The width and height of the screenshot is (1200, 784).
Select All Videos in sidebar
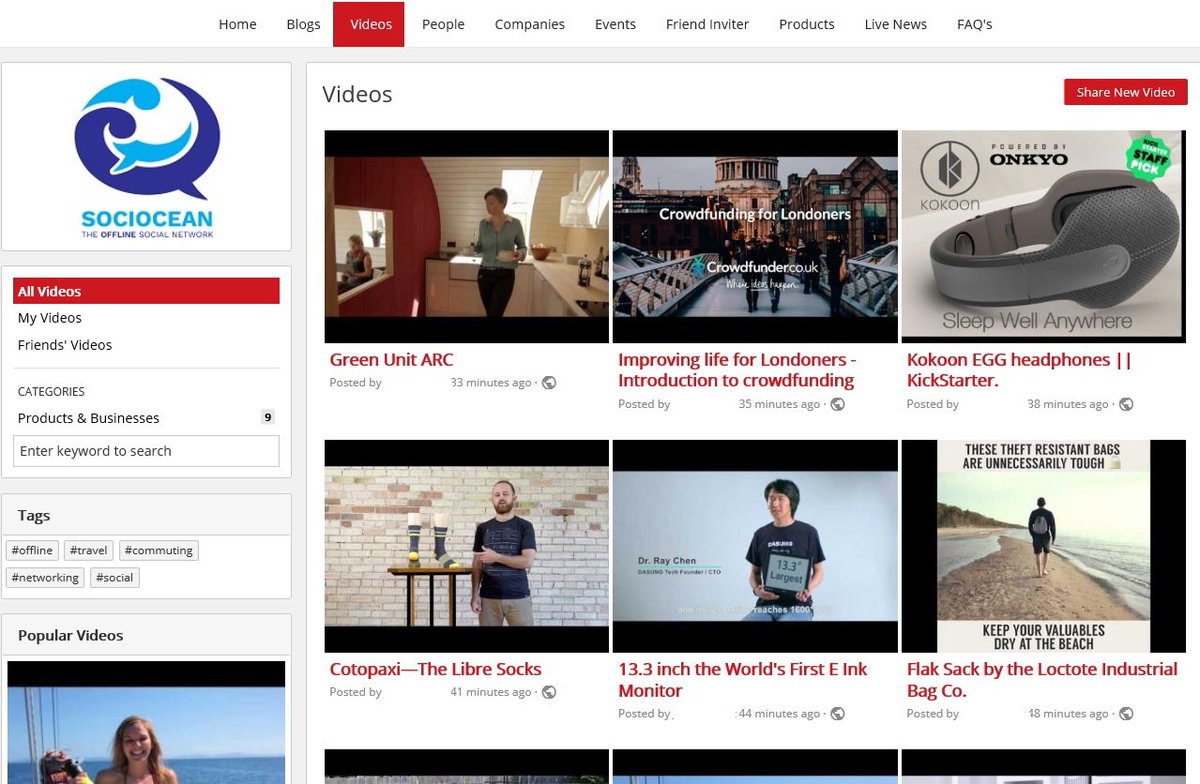146,291
